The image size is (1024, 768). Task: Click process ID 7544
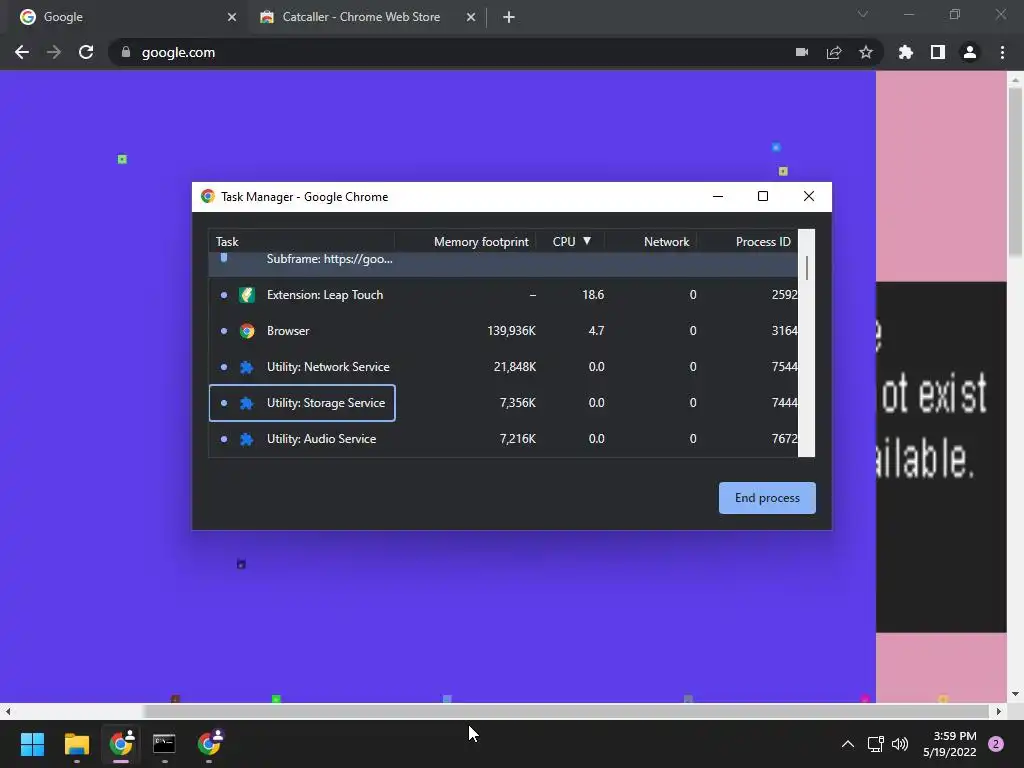coord(784,367)
